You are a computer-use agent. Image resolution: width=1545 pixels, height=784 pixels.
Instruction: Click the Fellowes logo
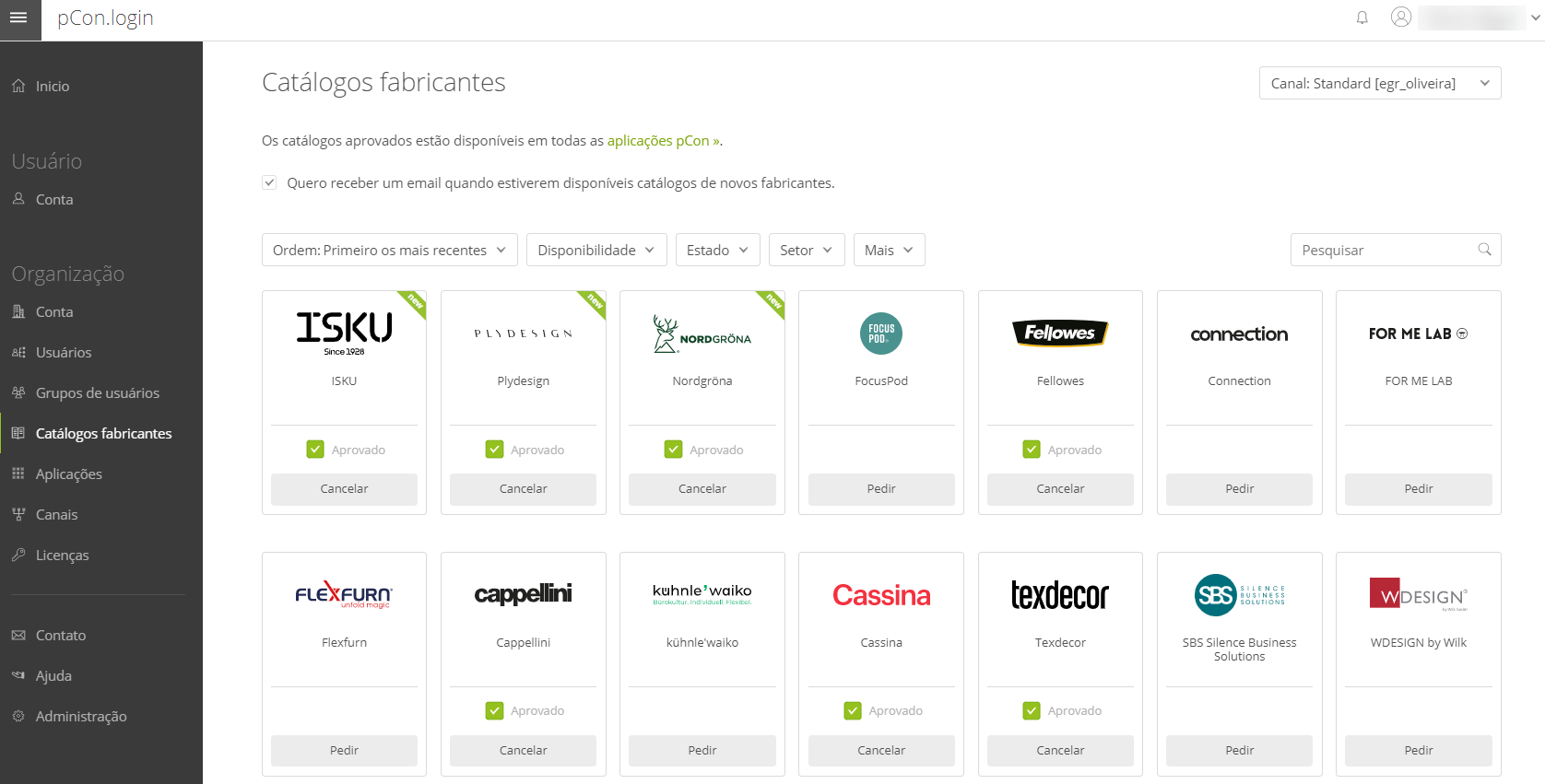(x=1060, y=333)
